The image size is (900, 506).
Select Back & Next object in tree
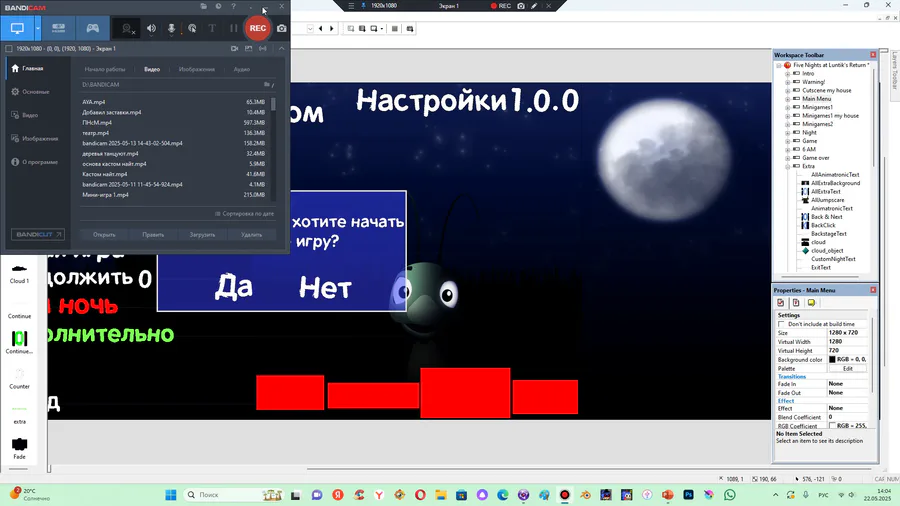point(827,217)
